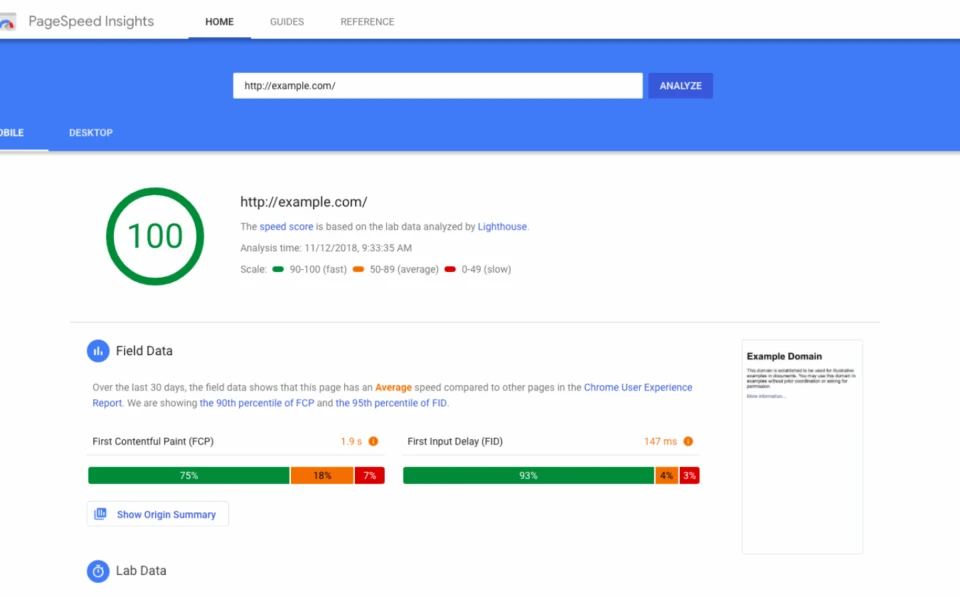
Task: Open the 90th percentile of FCP link
Action: [x=257, y=403]
